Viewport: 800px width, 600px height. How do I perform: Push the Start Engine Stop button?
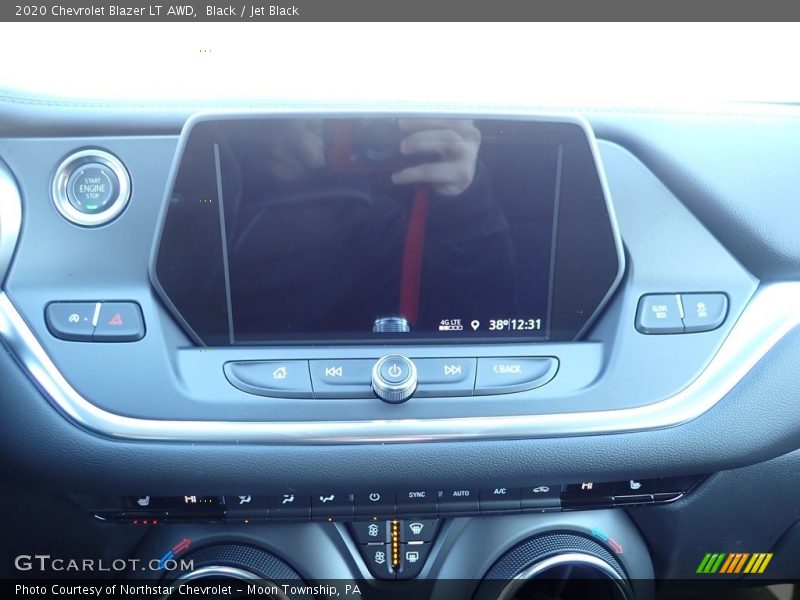click(91, 188)
